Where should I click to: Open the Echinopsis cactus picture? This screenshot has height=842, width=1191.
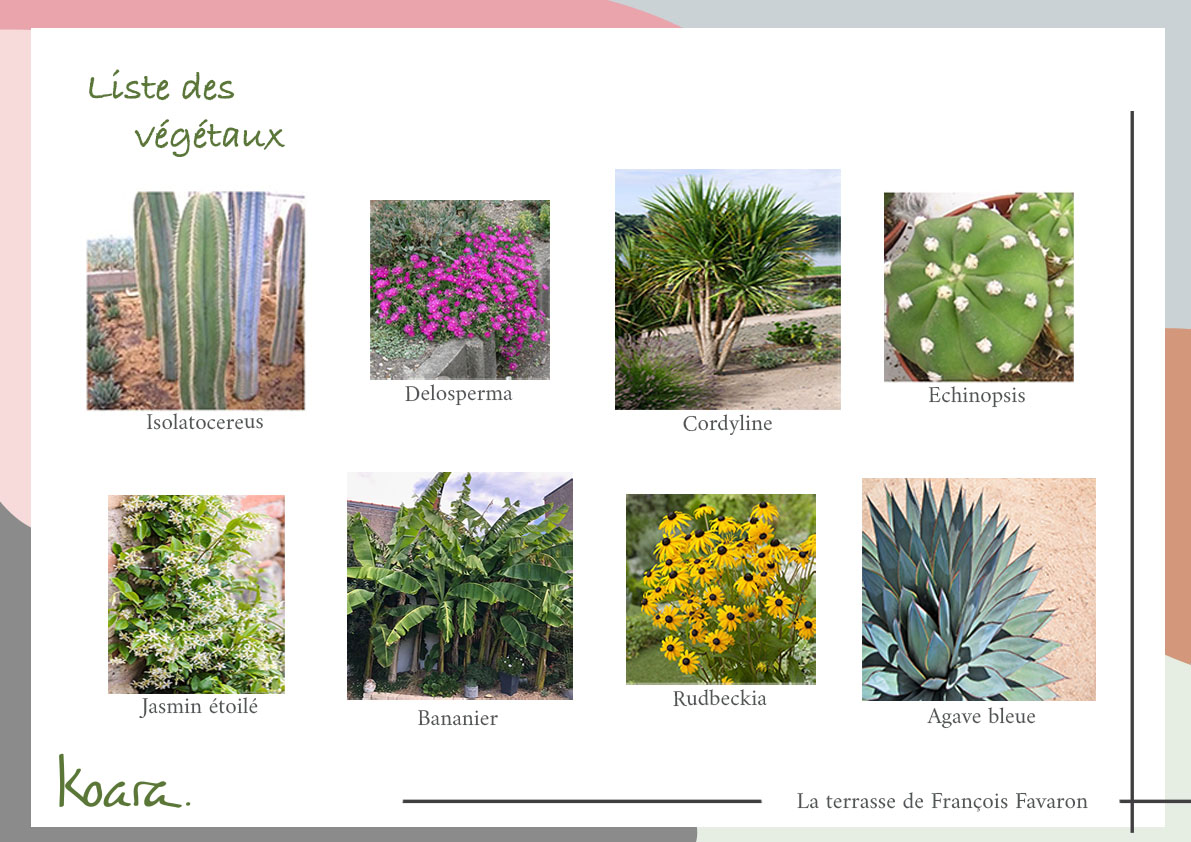978,287
